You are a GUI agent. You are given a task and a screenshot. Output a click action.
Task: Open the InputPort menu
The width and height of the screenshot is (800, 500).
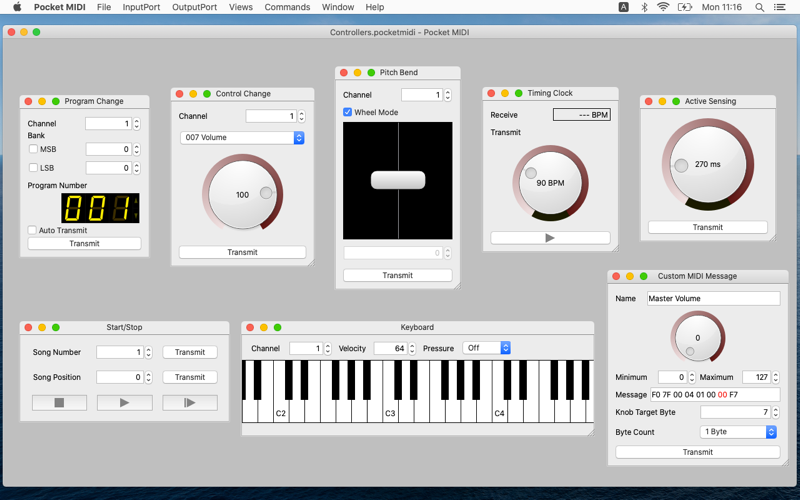(141, 7)
